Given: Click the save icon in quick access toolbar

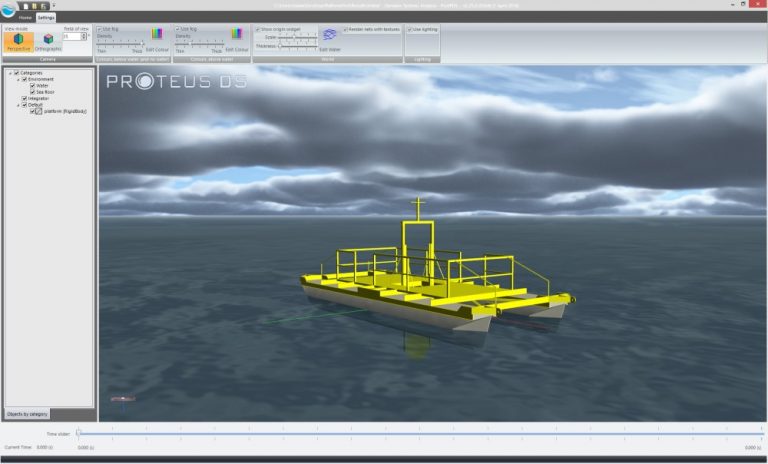Looking at the screenshot, I should pyautogui.click(x=43, y=6).
